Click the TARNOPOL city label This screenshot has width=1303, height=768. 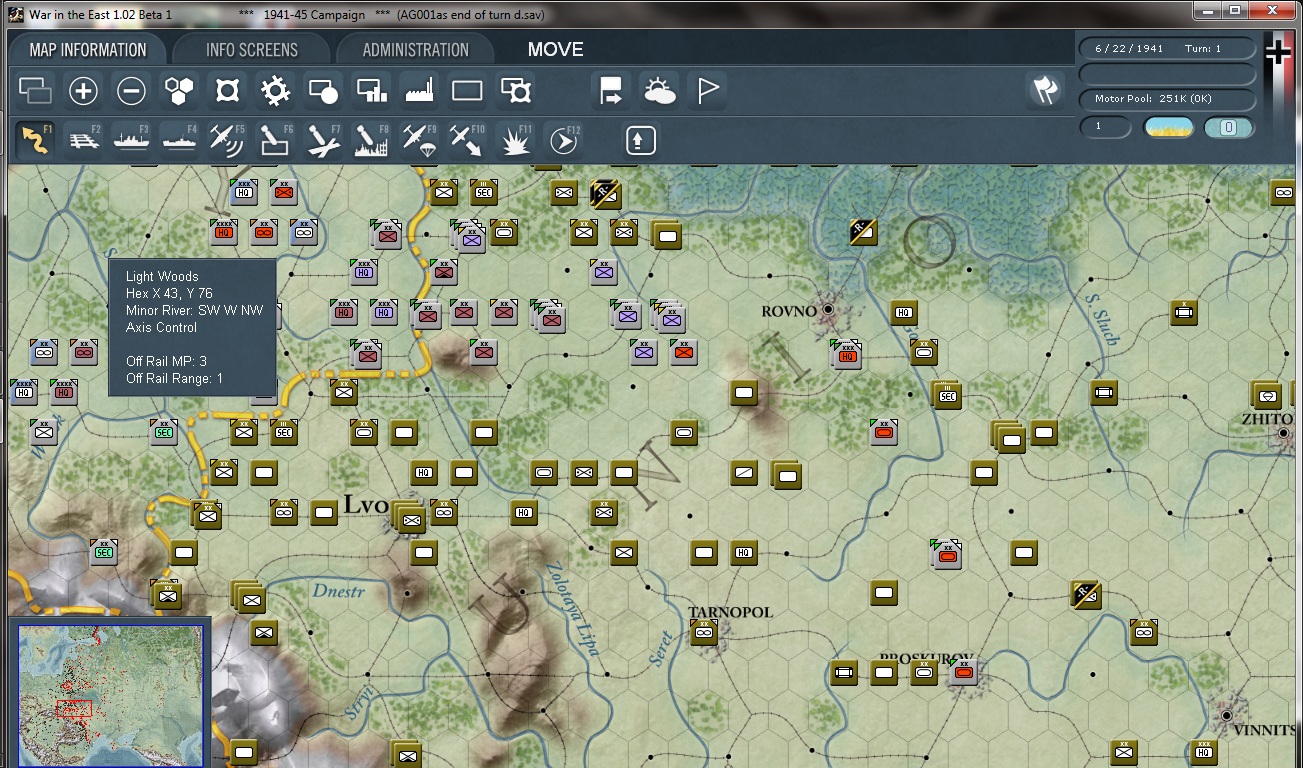tap(730, 612)
